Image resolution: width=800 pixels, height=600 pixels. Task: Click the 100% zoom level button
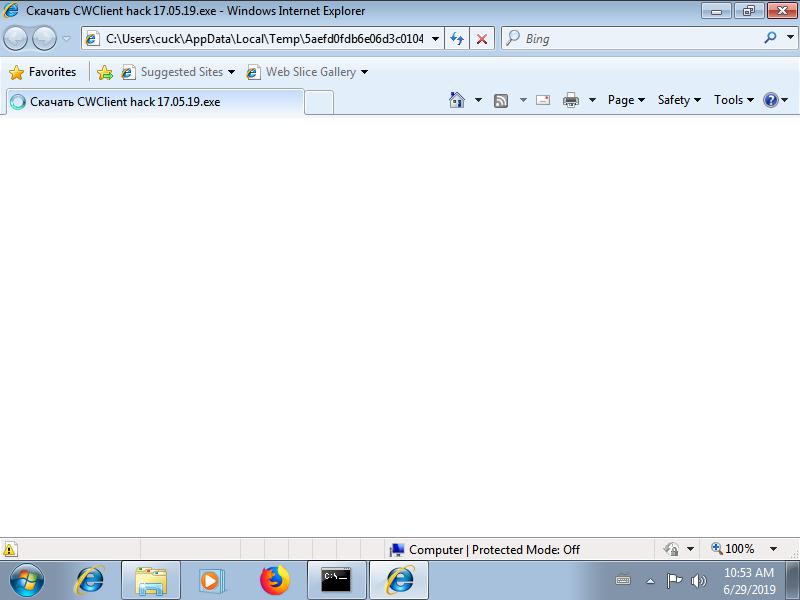(x=733, y=549)
